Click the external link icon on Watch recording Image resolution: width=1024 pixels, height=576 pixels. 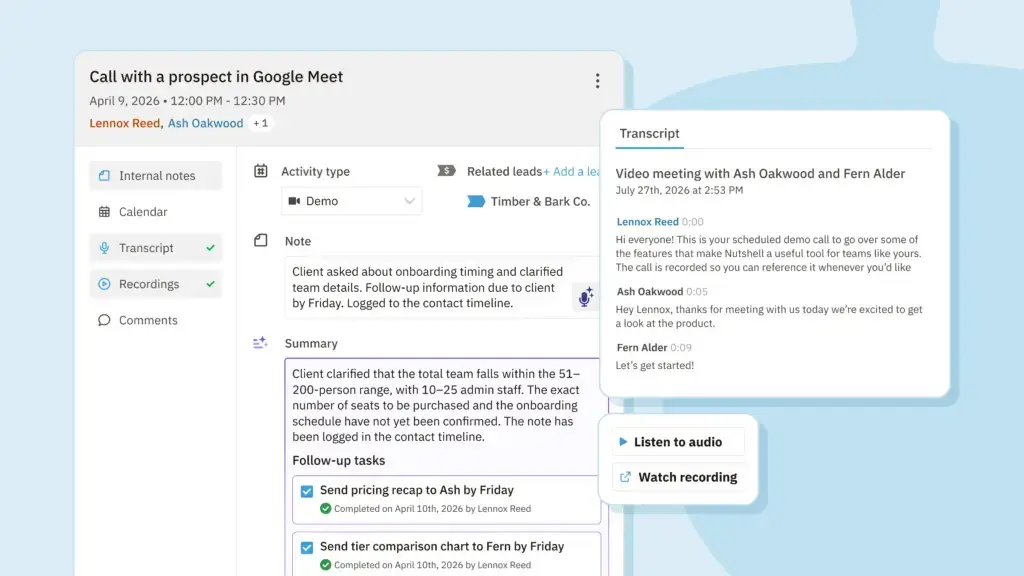625,477
